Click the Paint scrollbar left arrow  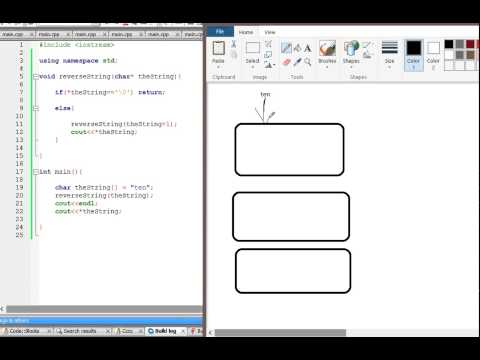coord(210,332)
